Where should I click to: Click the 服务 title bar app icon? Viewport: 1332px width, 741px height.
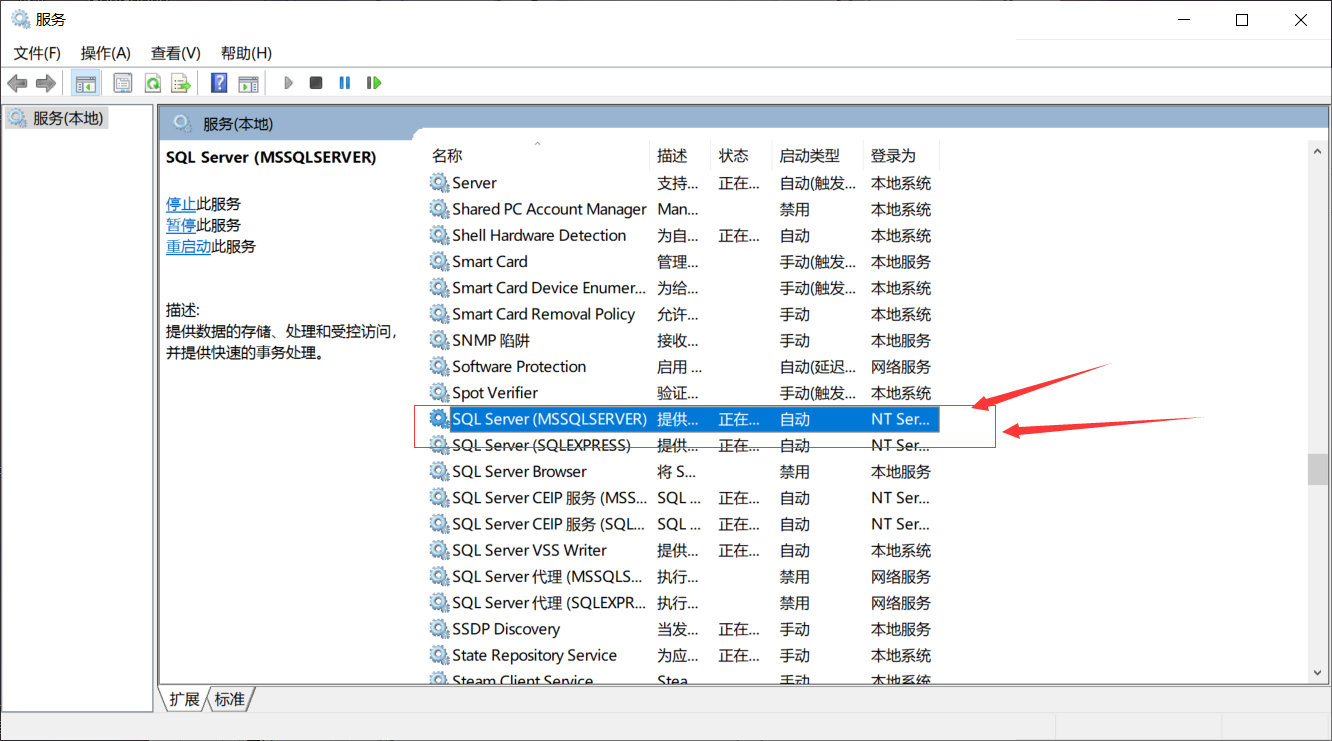click(x=20, y=19)
